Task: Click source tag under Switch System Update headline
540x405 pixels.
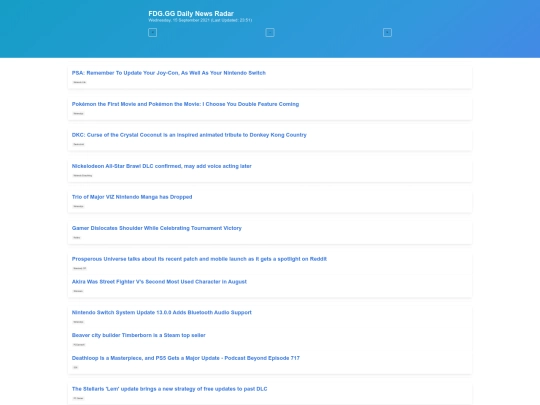Action: [x=79, y=322]
